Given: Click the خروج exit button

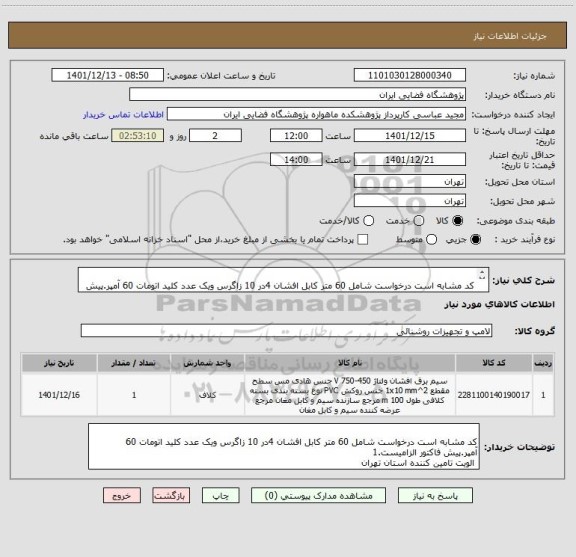Looking at the screenshot, I should pos(122,495).
